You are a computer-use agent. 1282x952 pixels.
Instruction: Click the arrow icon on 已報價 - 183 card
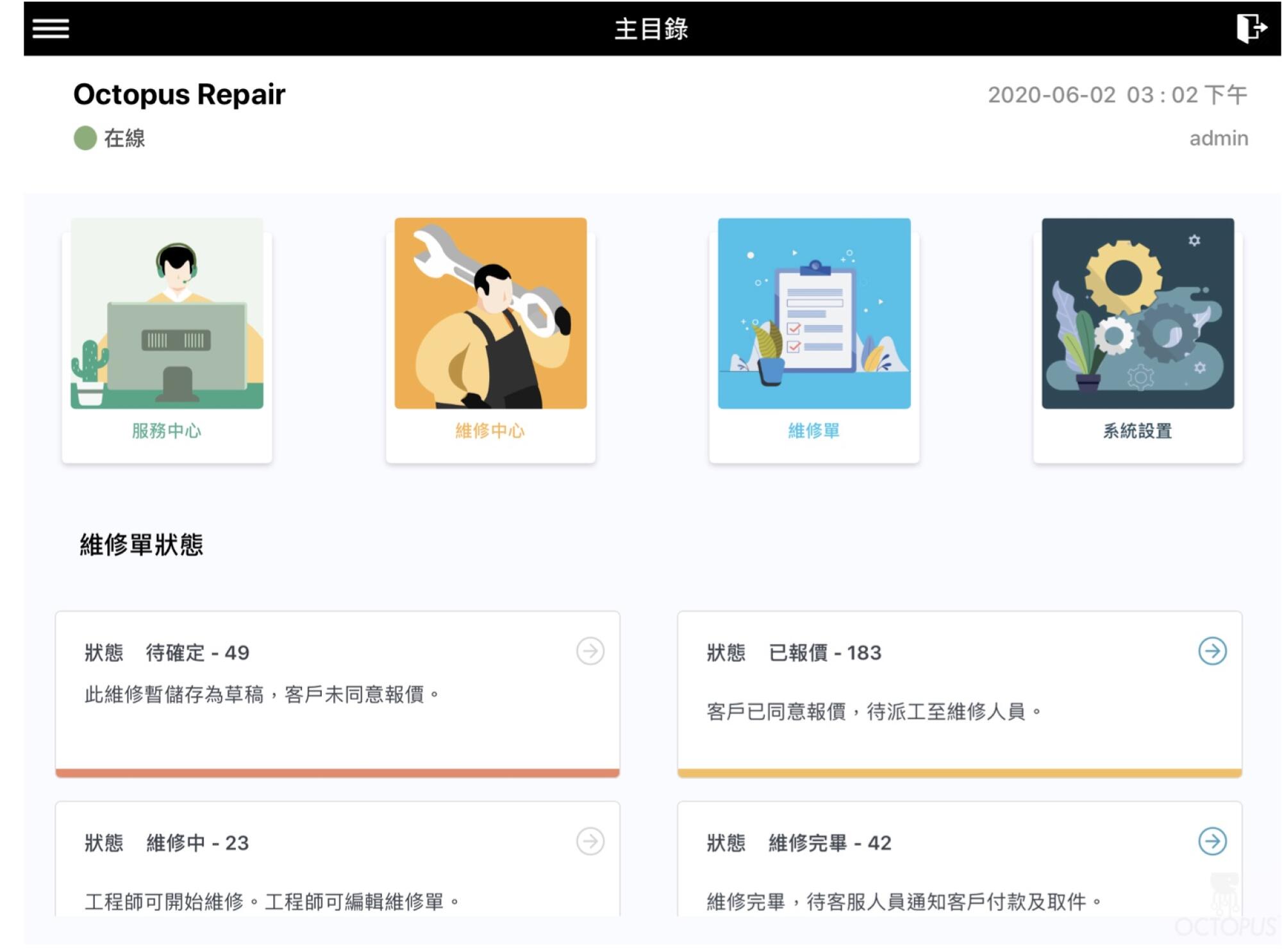pos(1212,651)
